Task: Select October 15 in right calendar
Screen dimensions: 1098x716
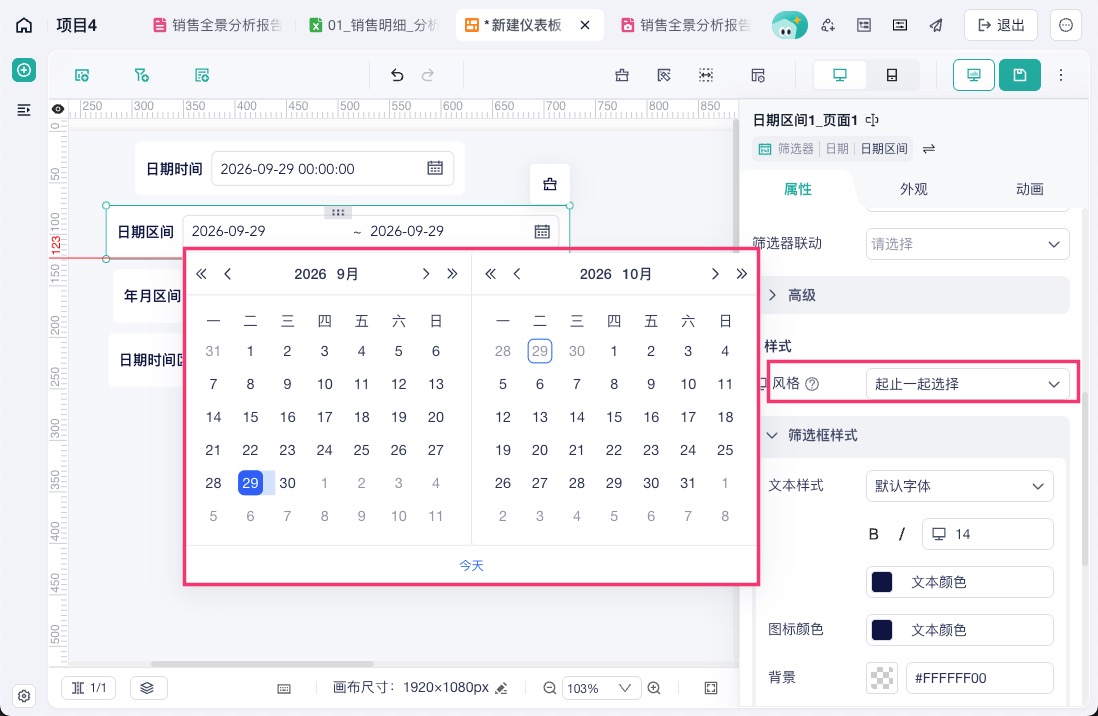Action: 613,417
